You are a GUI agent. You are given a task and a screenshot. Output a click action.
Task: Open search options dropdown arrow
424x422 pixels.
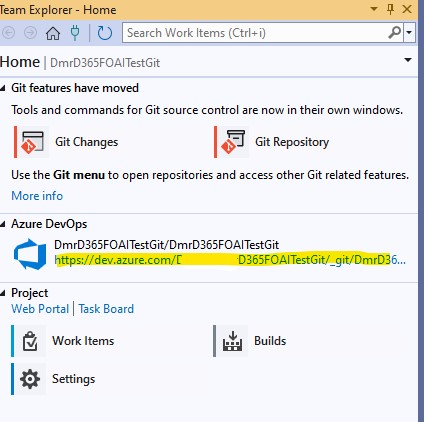point(409,33)
